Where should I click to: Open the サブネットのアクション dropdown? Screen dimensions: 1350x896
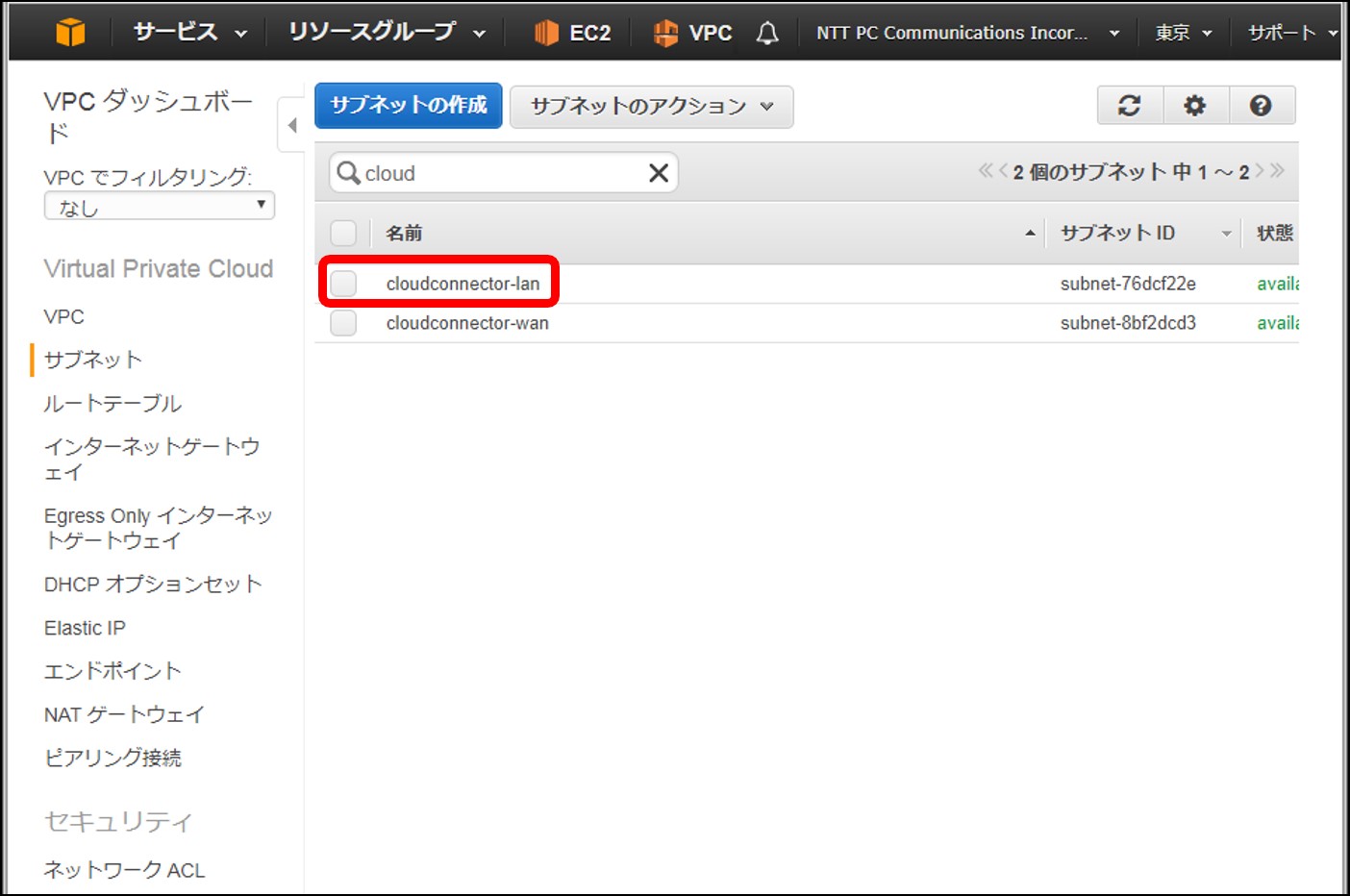tap(651, 107)
